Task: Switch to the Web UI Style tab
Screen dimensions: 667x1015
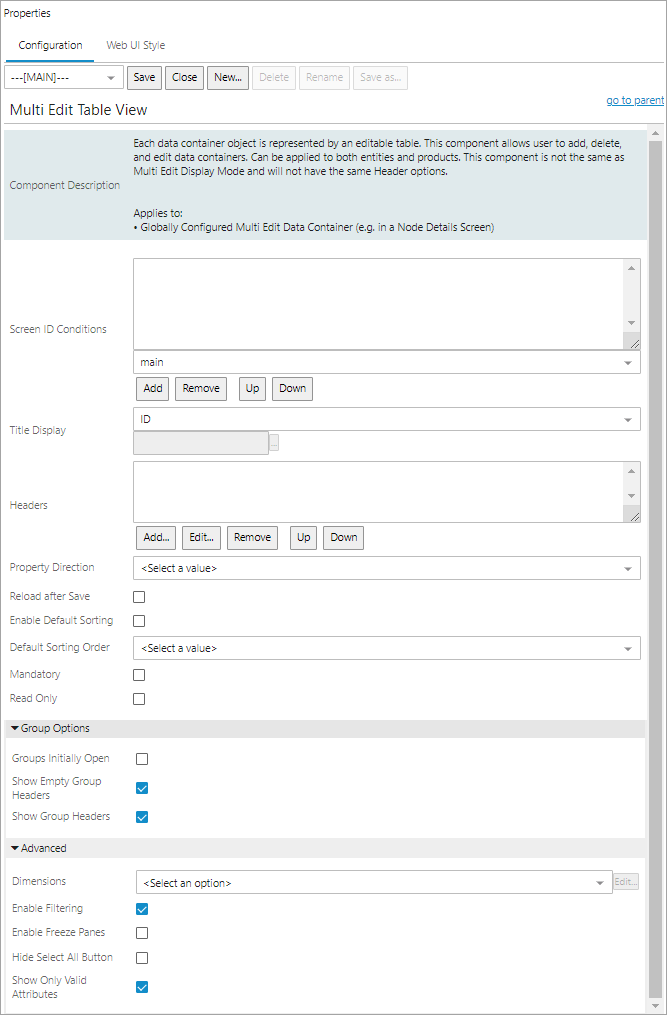Action: pyautogui.click(x=135, y=45)
